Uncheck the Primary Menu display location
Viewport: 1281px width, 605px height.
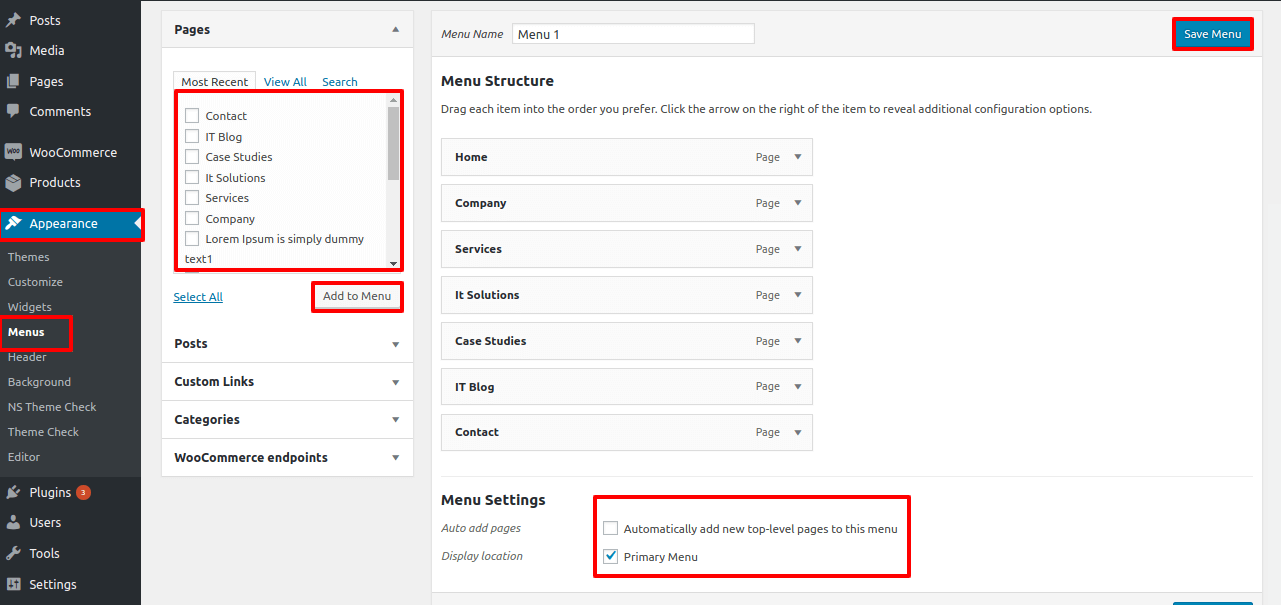[x=610, y=556]
